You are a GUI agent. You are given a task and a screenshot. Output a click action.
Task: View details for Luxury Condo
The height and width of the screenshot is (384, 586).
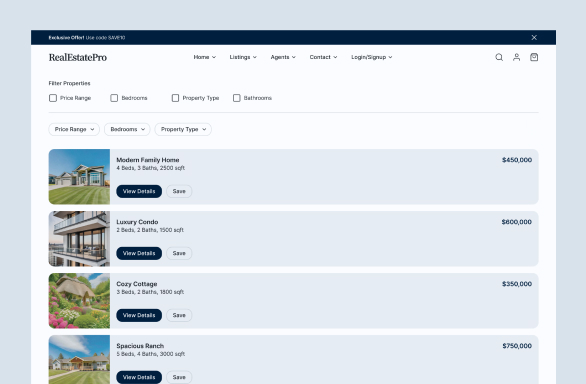139,254
